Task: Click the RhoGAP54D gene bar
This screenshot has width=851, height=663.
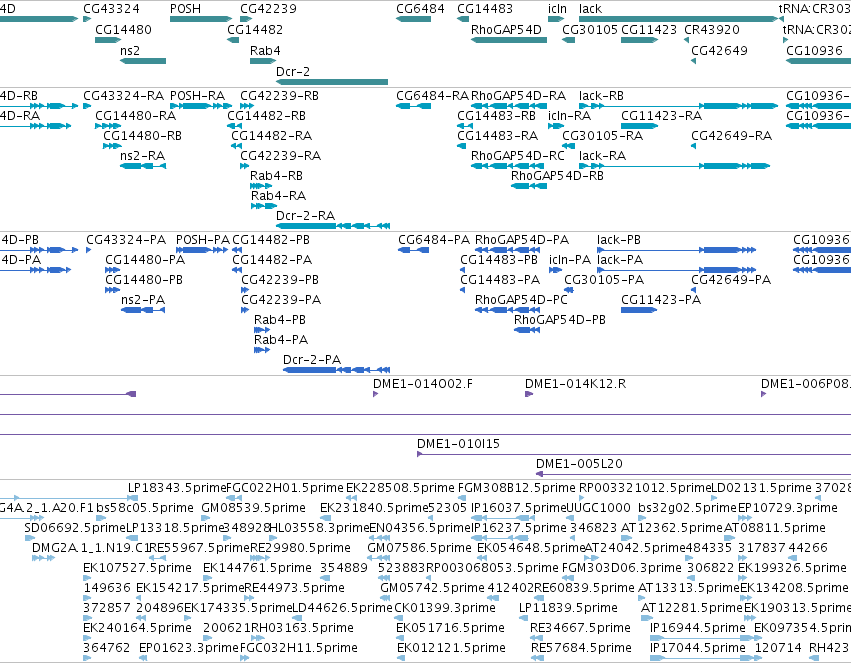Action: [x=509, y=40]
